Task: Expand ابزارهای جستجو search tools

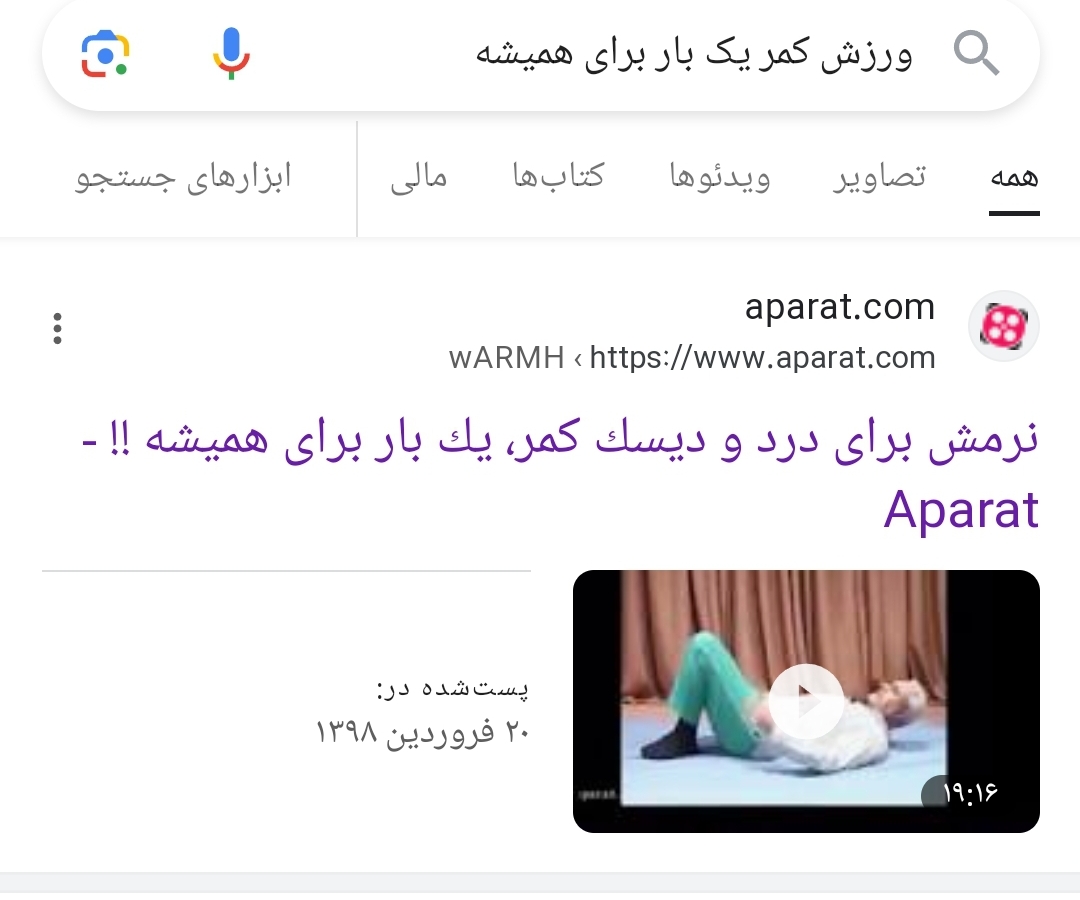Action: [x=183, y=178]
